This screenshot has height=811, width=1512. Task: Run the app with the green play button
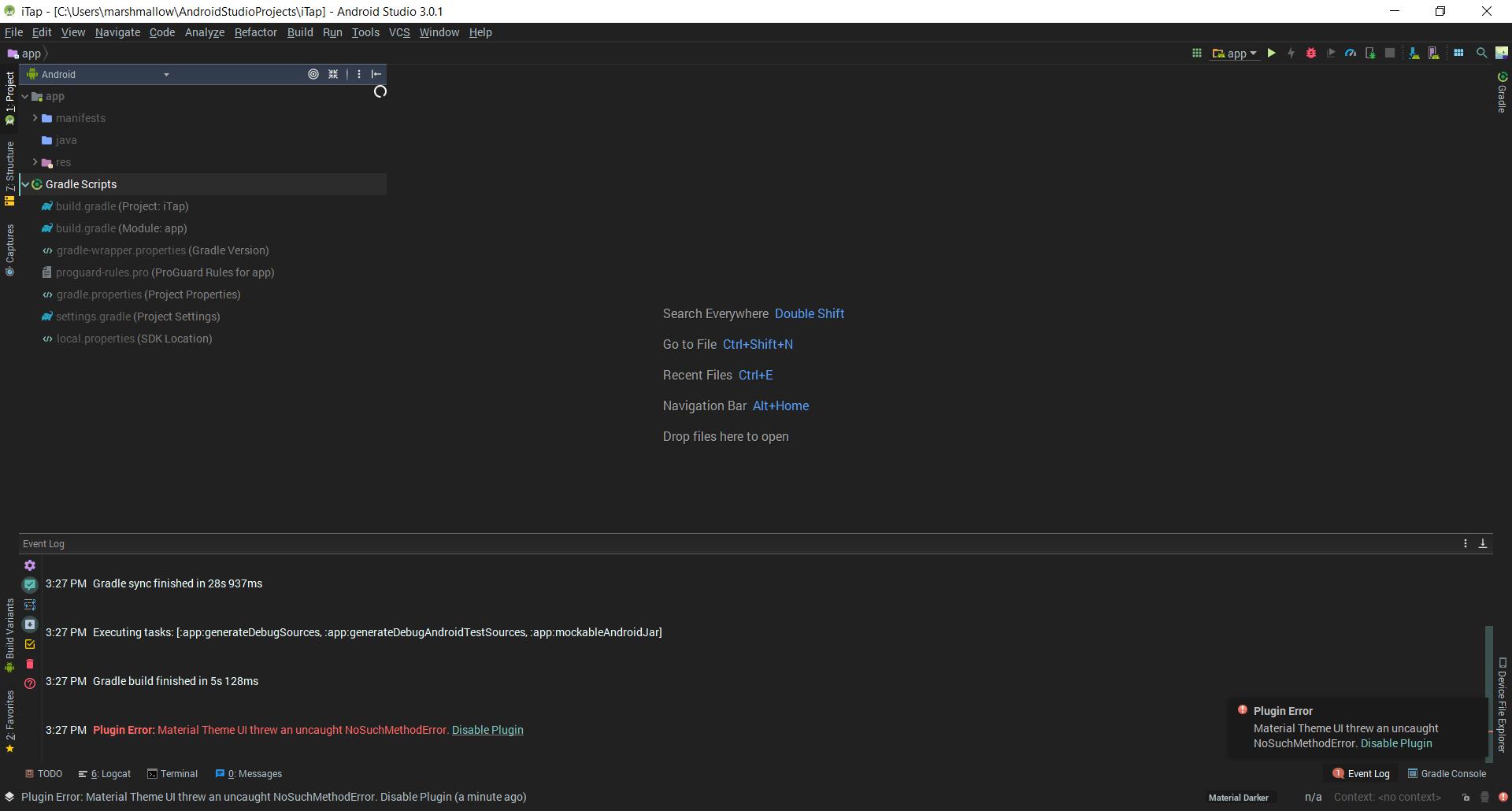click(1271, 53)
